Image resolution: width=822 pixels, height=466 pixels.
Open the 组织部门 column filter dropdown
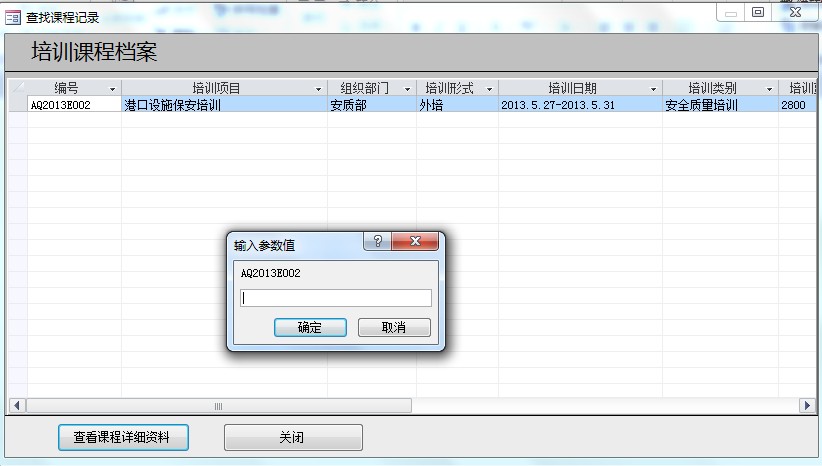pos(407,89)
